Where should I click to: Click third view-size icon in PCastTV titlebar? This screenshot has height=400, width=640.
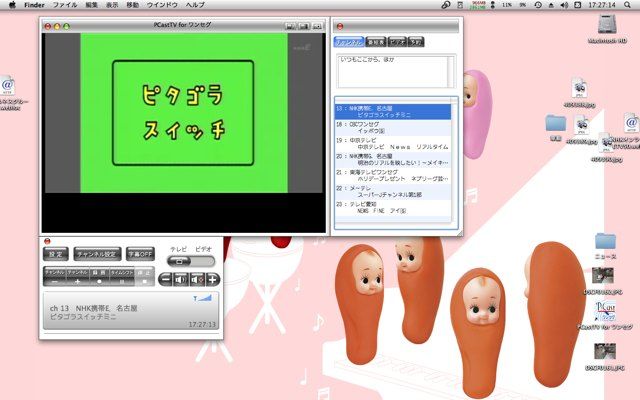click(x=318, y=26)
